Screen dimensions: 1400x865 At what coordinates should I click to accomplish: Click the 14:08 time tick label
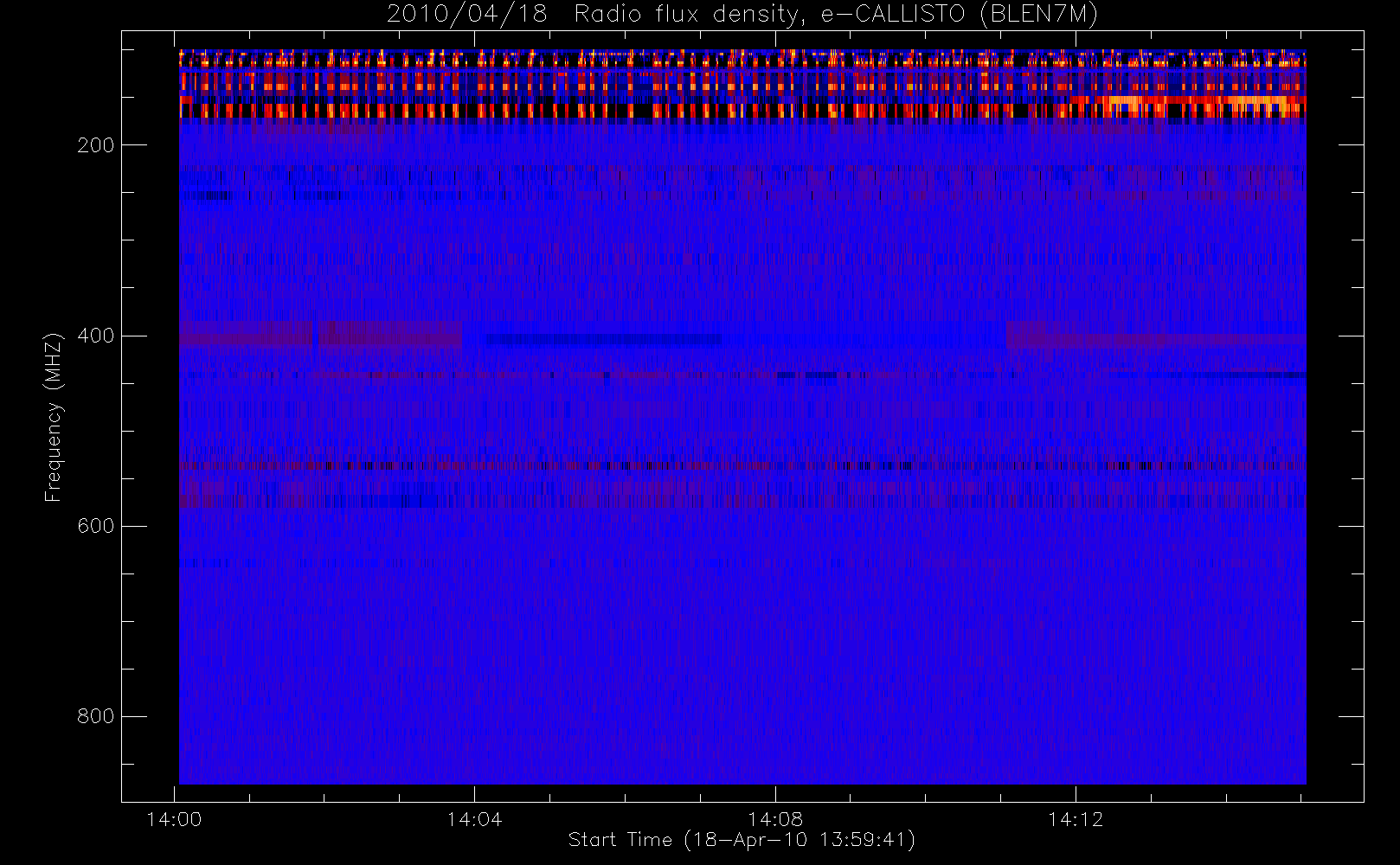(775, 819)
